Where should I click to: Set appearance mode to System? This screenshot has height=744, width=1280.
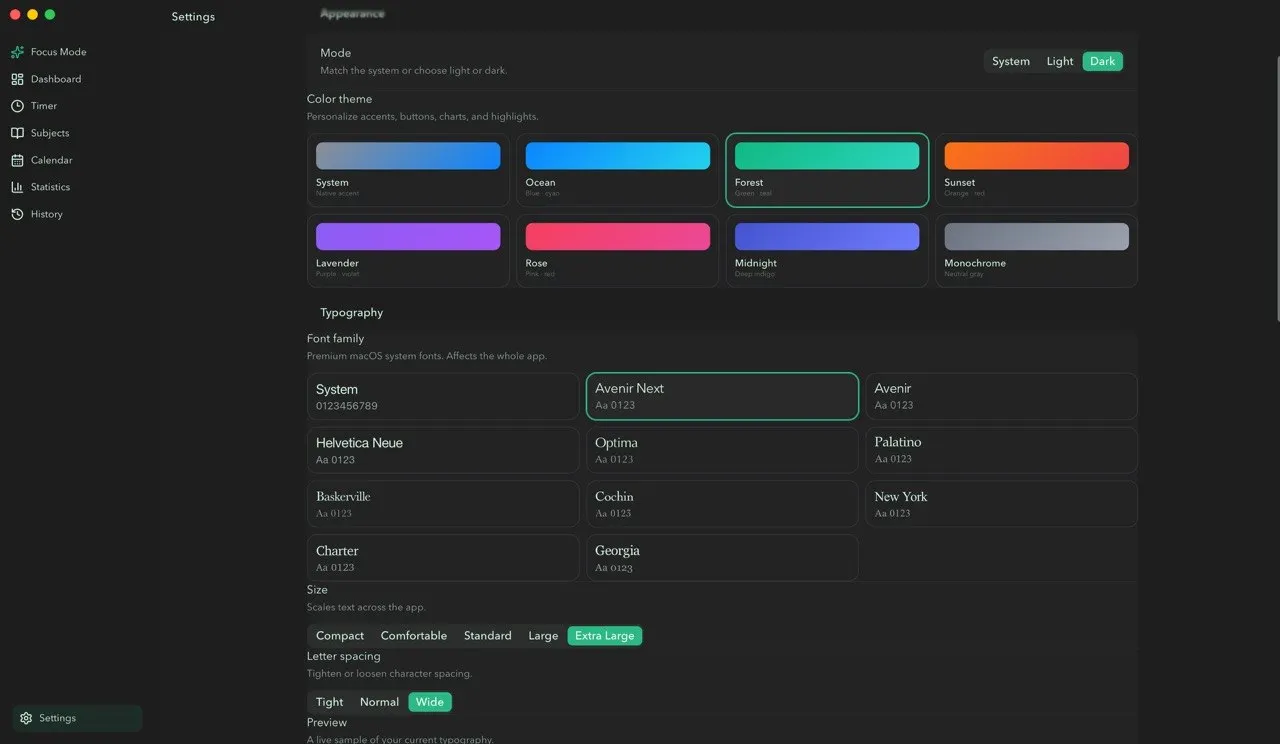tap(1011, 61)
